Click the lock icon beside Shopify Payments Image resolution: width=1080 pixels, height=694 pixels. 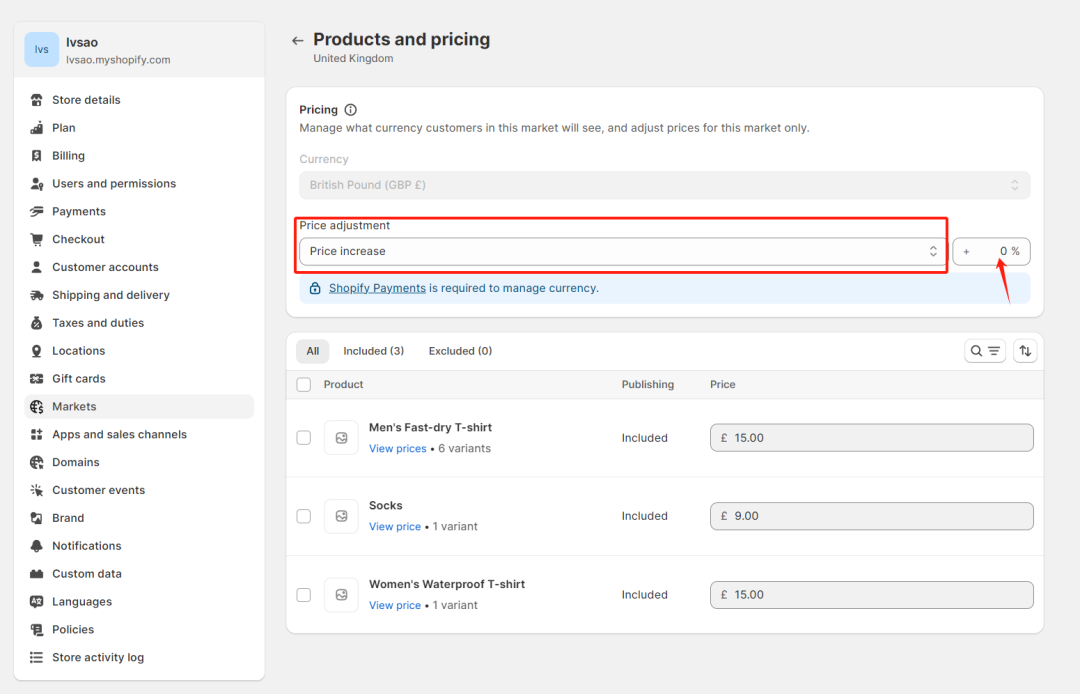tap(315, 288)
